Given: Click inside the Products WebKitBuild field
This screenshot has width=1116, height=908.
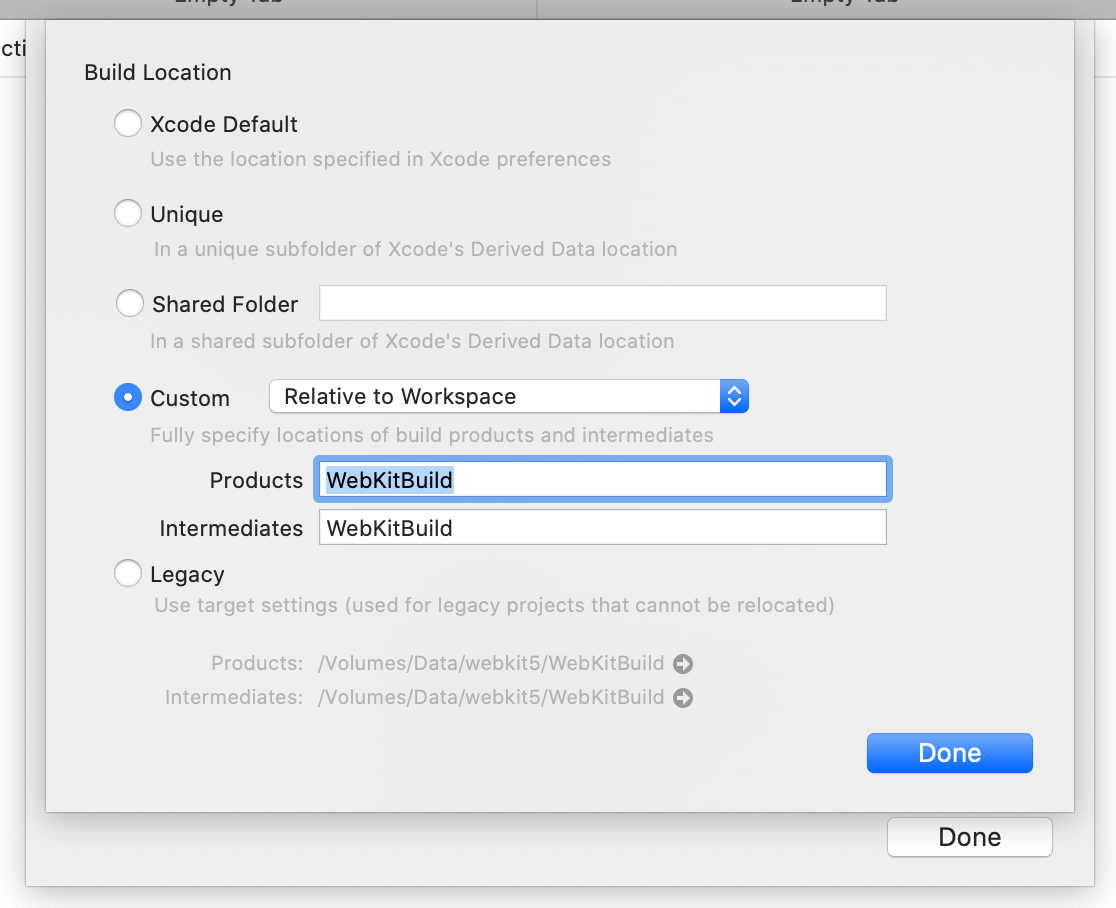Looking at the screenshot, I should [x=600, y=479].
